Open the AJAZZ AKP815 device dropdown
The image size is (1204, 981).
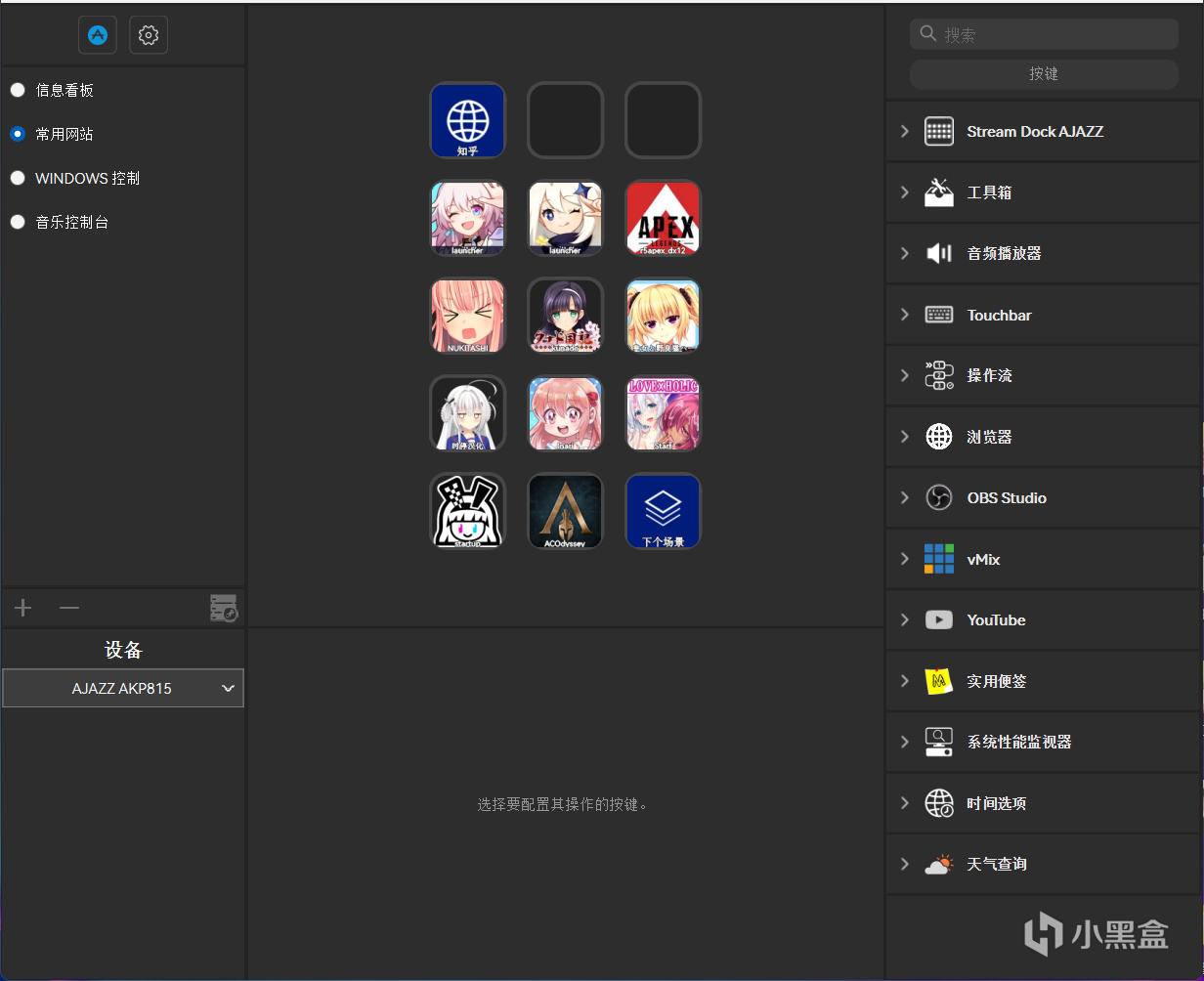(123, 688)
